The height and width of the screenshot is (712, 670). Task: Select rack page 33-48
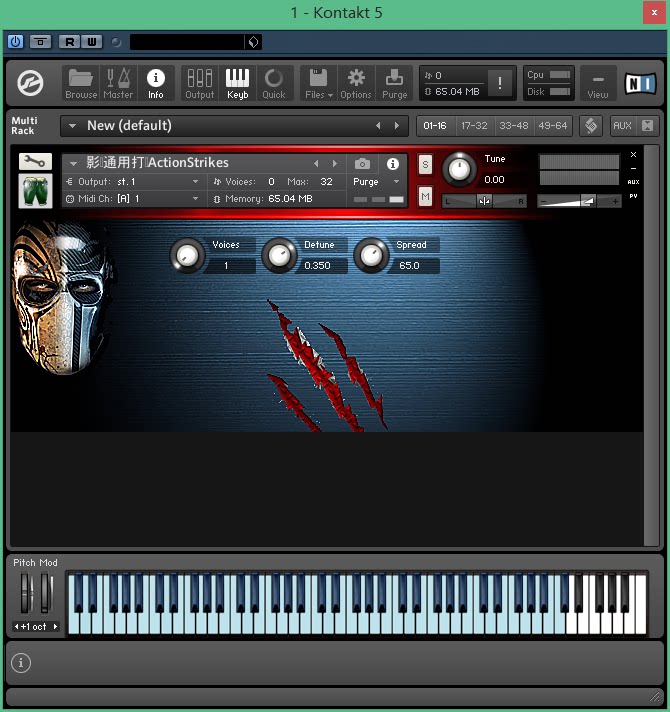513,126
